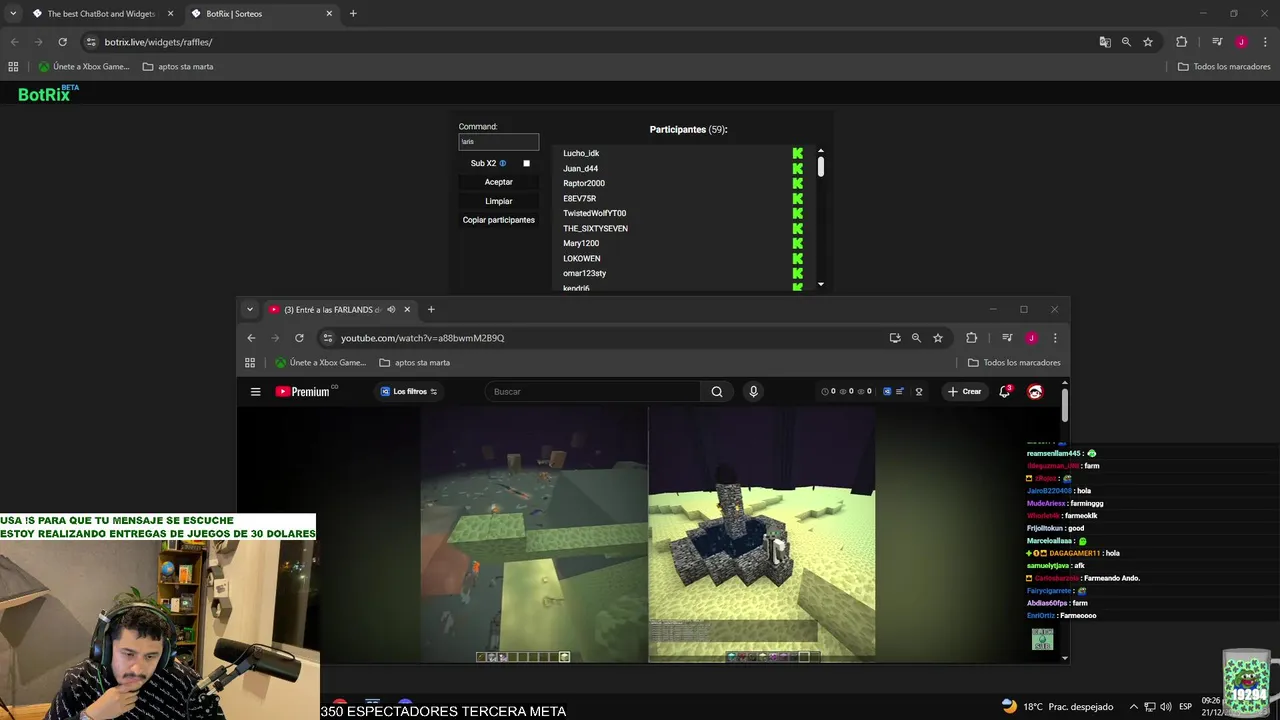Open Los filtros extension dropdown on YouTube

point(409,392)
